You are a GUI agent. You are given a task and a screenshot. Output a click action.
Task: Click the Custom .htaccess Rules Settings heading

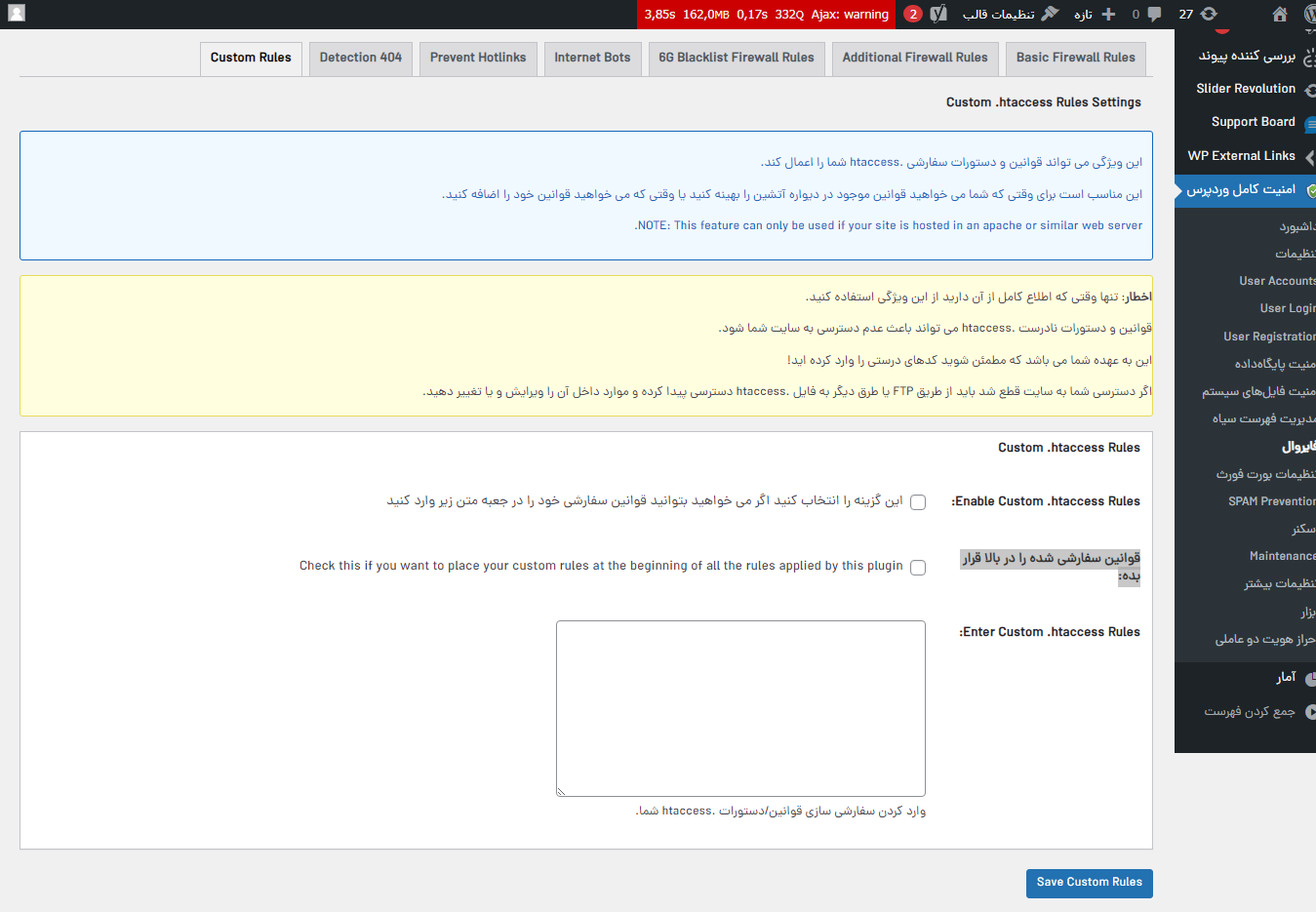[x=1044, y=102]
